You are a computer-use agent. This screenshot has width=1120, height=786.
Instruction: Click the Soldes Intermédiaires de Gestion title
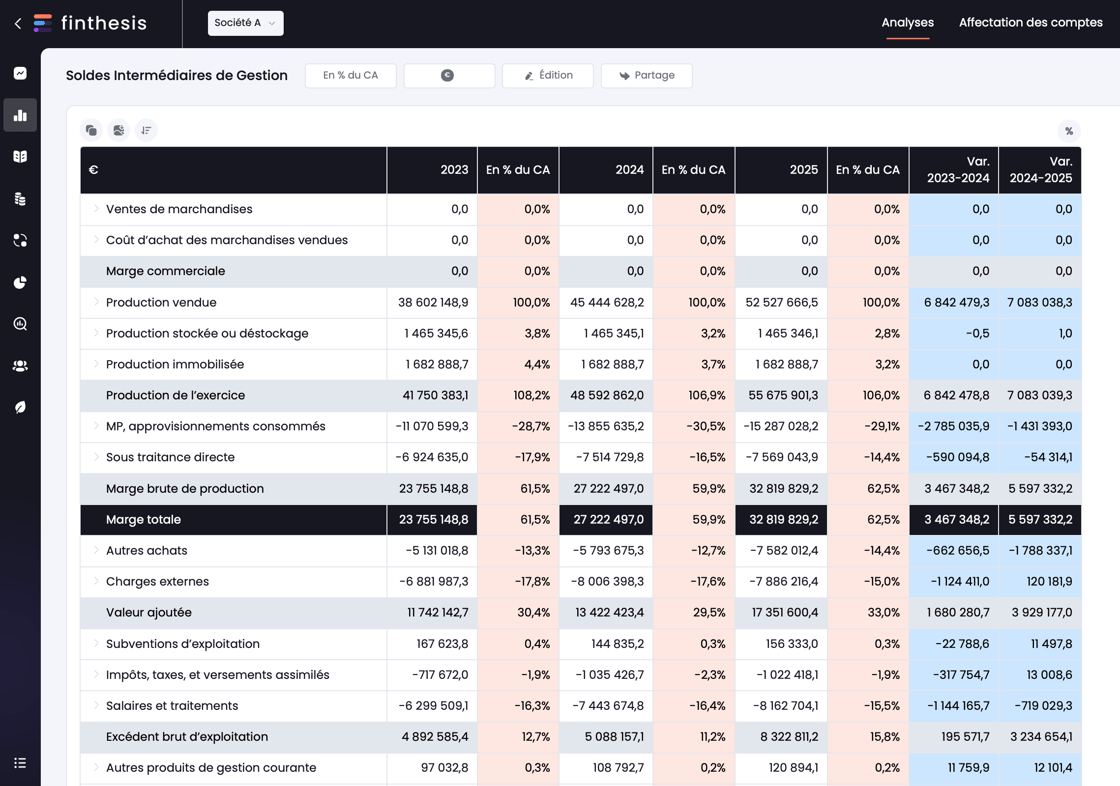176,75
